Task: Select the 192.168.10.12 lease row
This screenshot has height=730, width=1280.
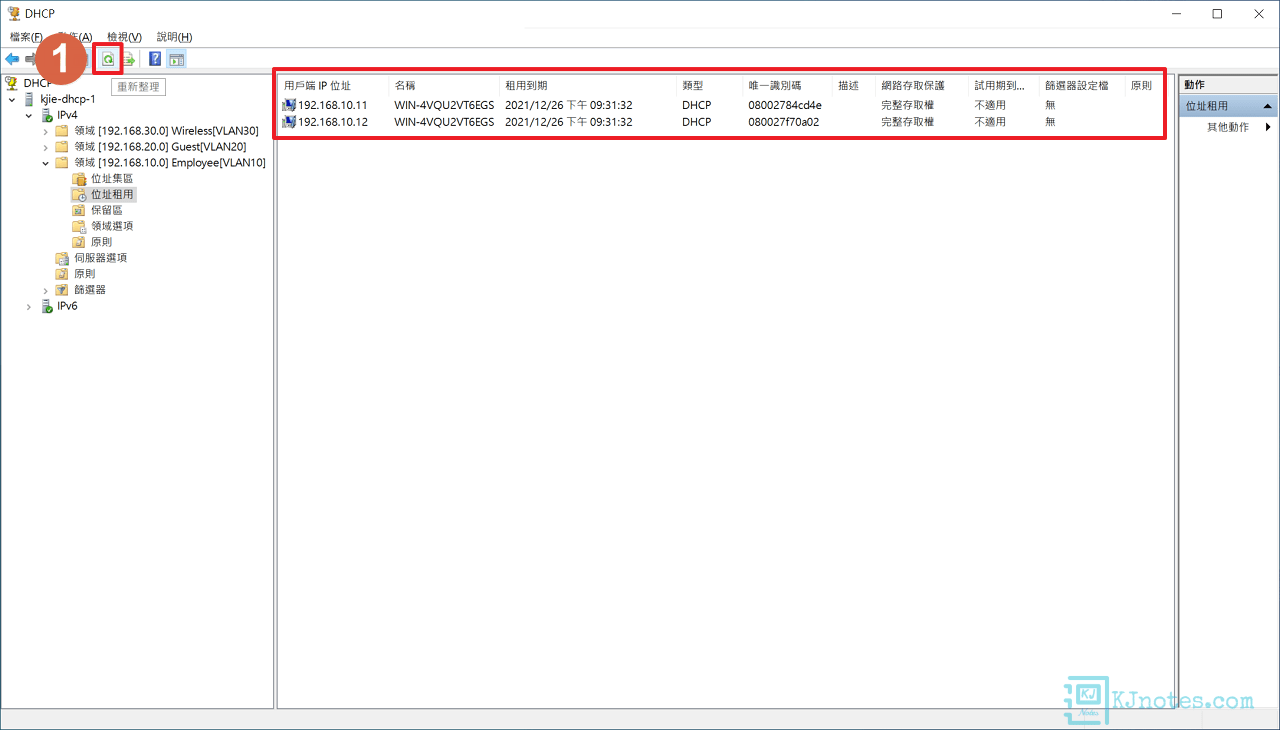Action: [x=720, y=122]
